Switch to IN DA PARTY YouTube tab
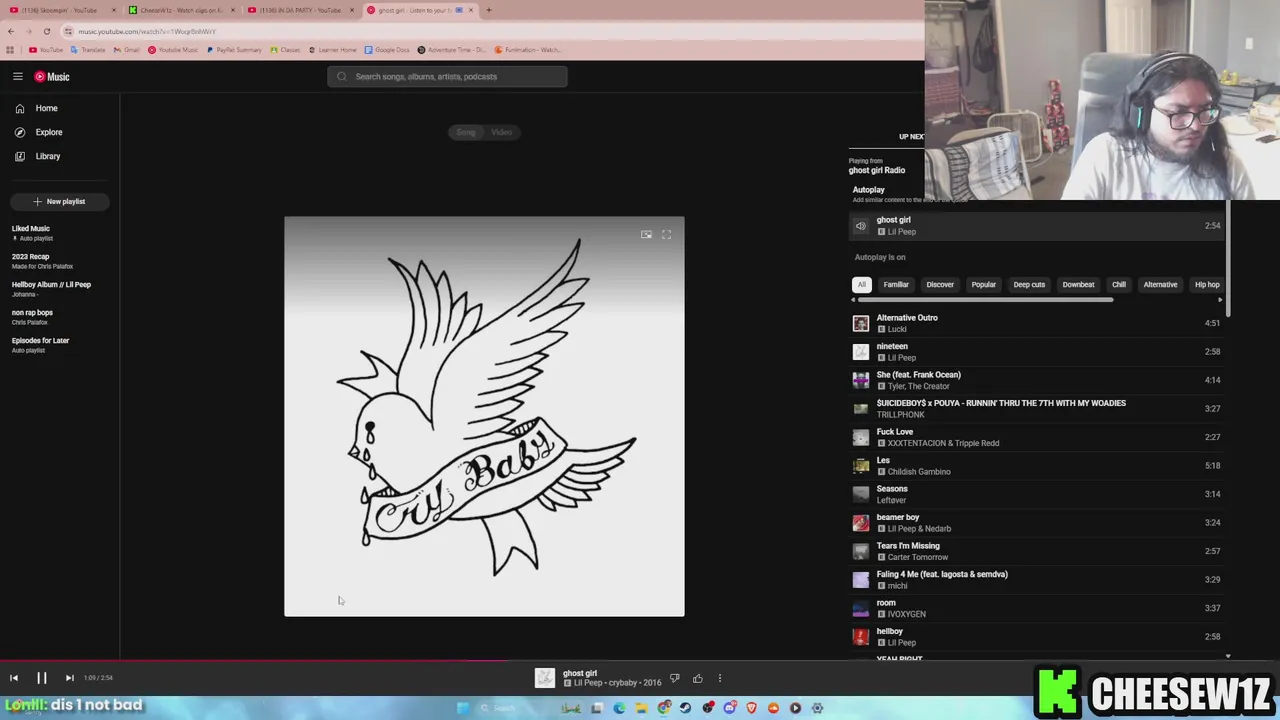This screenshot has width=1280, height=720. [299, 10]
